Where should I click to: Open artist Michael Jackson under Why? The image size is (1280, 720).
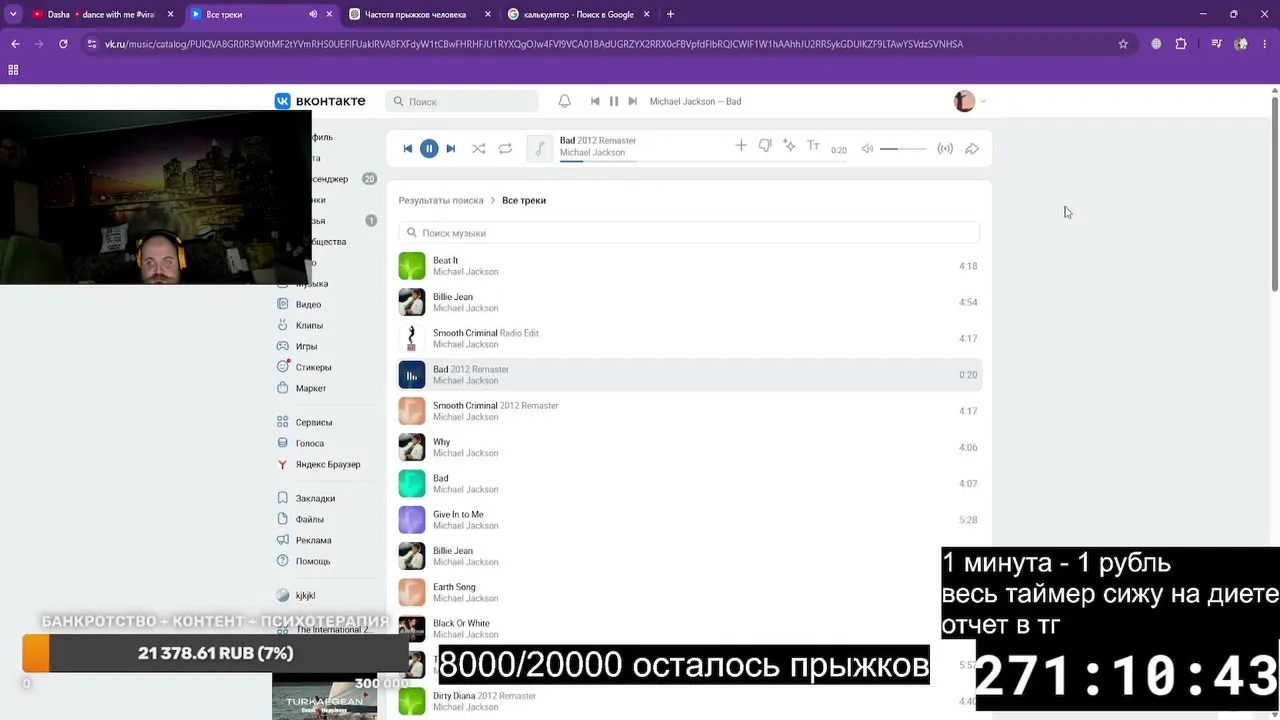click(466, 453)
